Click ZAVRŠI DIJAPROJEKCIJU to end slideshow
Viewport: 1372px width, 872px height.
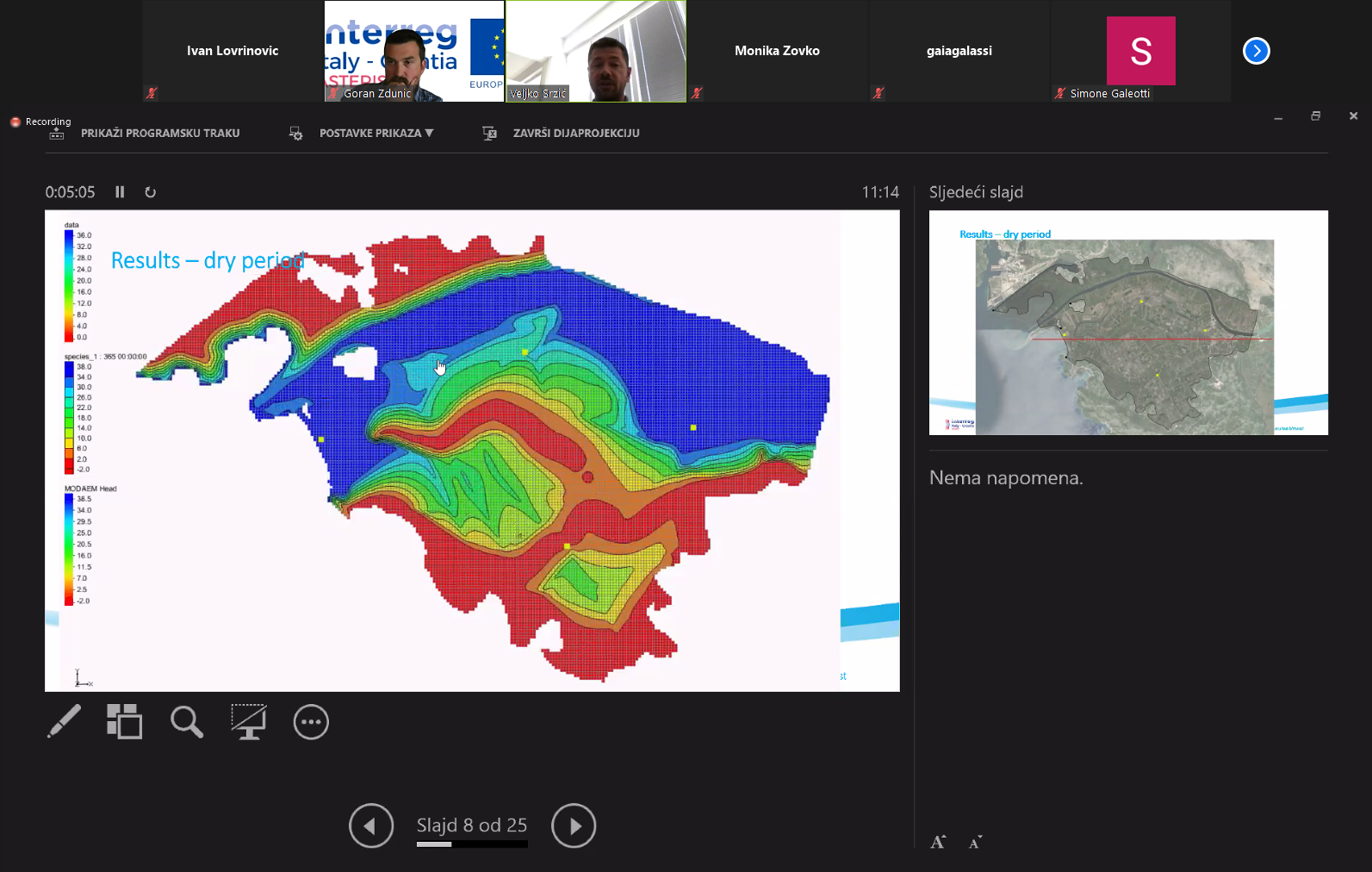[x=575, y=134]
